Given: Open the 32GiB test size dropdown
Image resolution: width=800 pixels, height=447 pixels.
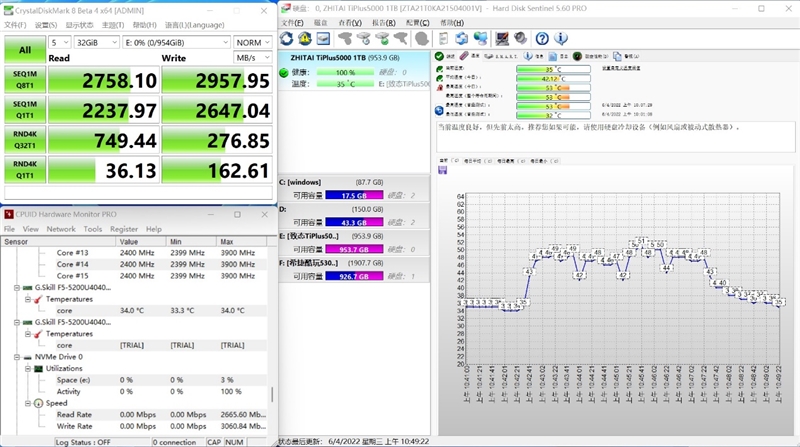Looking at the screenshot, I should pyautogui.click(x=96, y=43).
